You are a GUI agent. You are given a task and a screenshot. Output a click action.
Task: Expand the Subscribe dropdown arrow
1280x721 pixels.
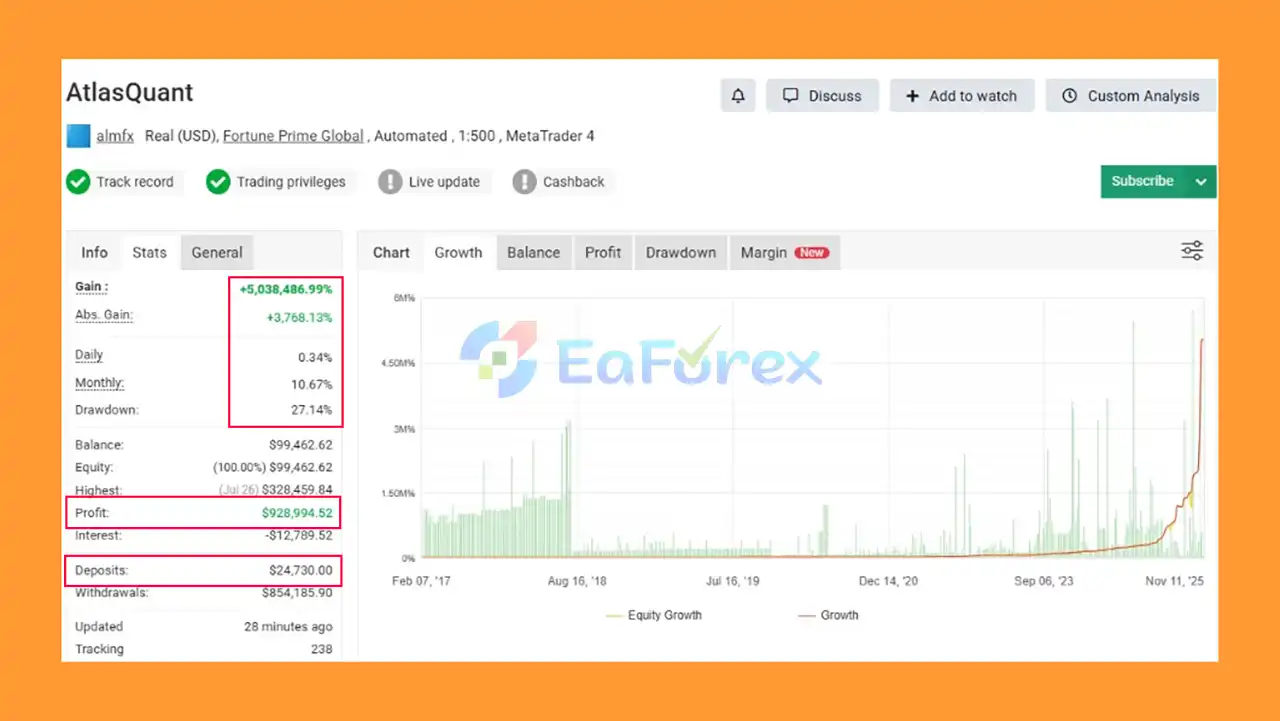click(x=1201, y=182)
